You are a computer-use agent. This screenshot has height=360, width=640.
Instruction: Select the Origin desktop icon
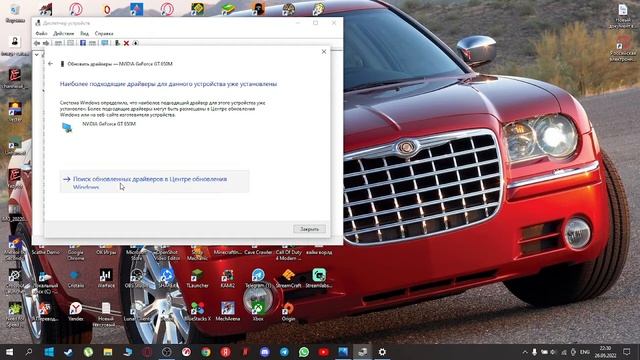click(288, 311)
